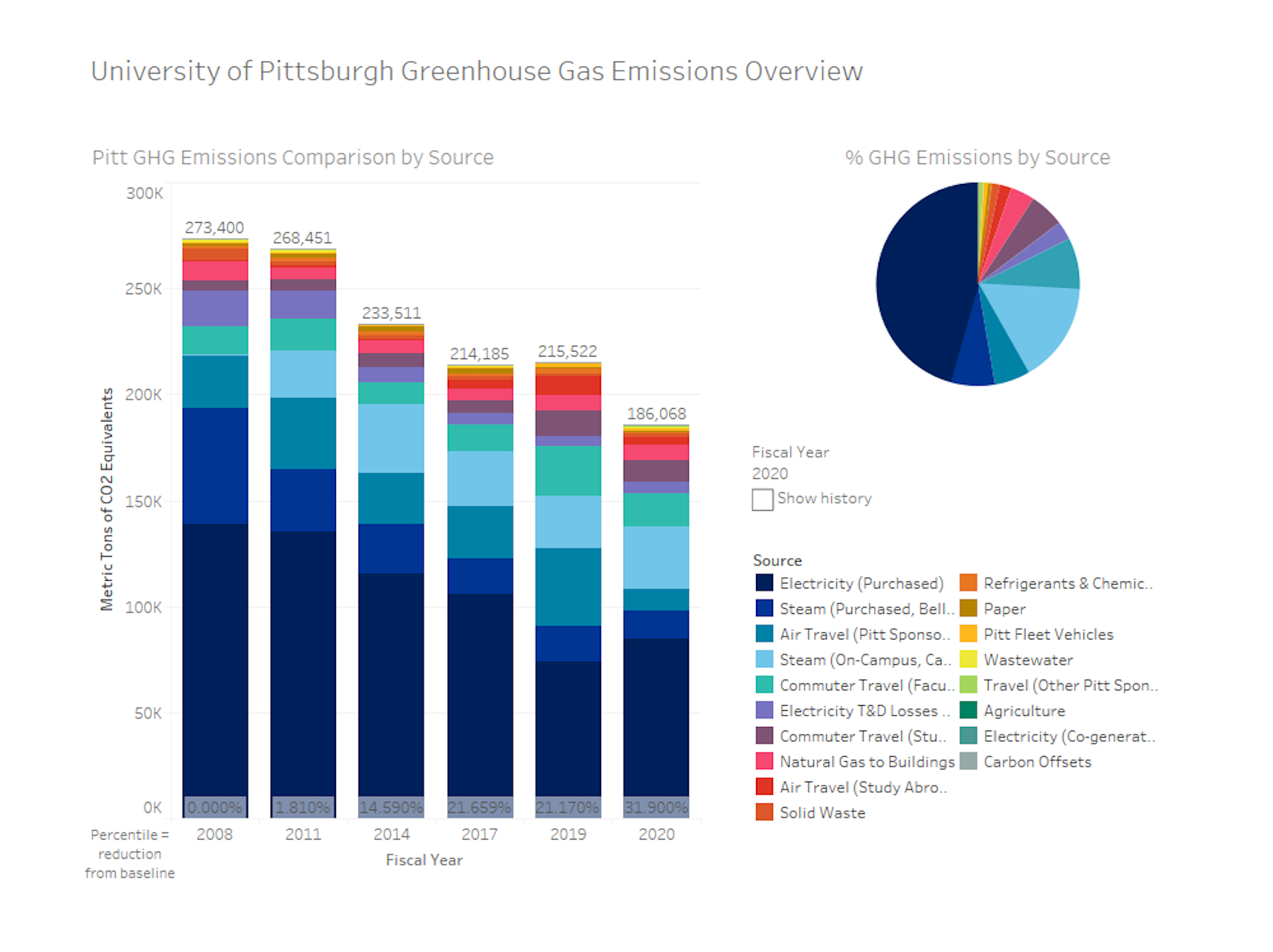The width and height of the screenshot is (1273, 952).
Task: Select the Pitt Fleet Vehicles legend label
Action: (x=1048, y=634)
